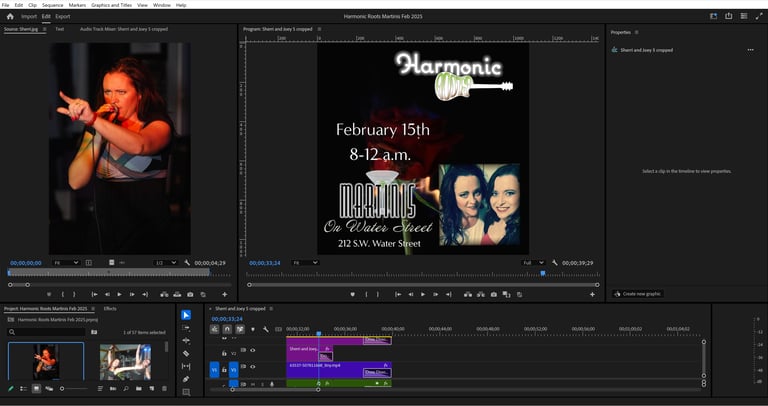The image size is (768, 406).
Task: Play the Program Monitor sequence
Action: pos(423,294)
